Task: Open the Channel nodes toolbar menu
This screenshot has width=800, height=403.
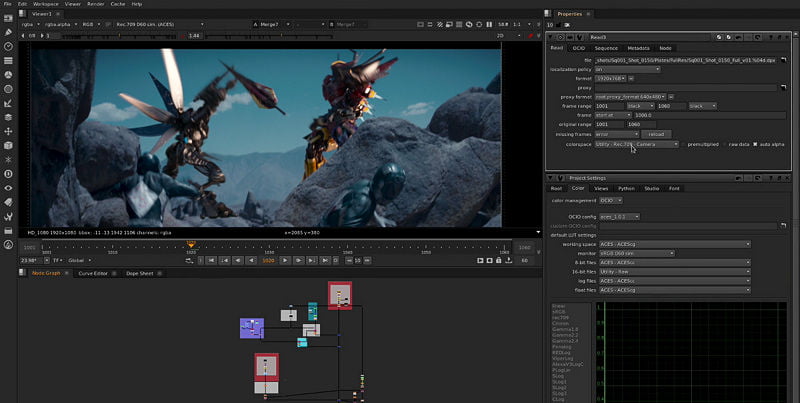Action: point(8,61)
